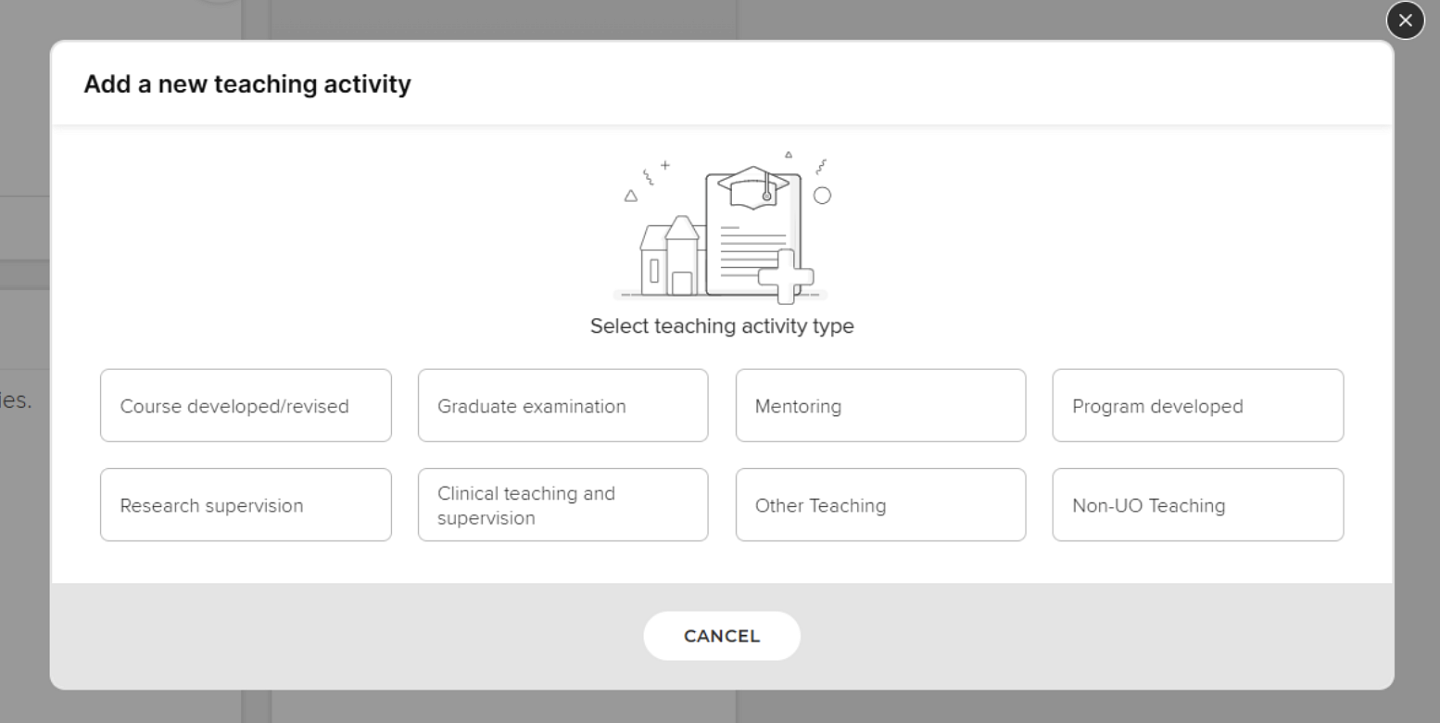Choose Graduate examination option
1440x723 pixels.
(x=563, y=405)
